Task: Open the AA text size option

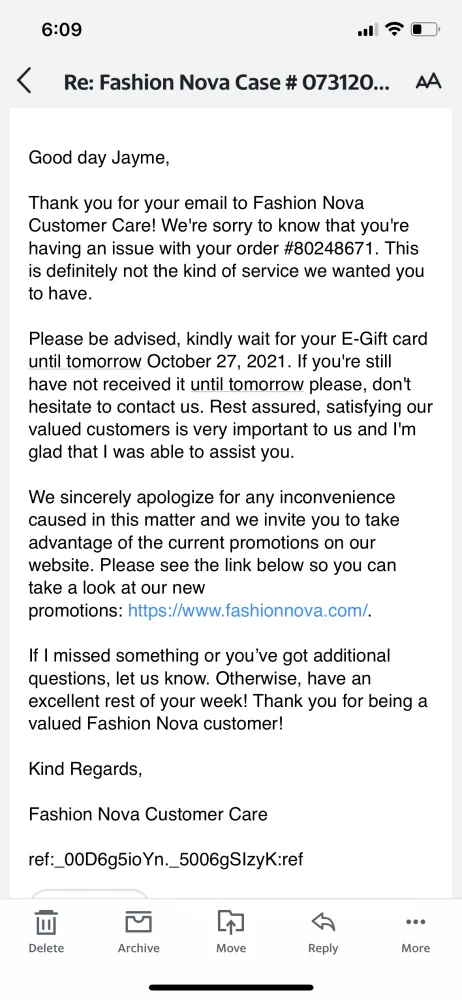Action: point(428,82)
